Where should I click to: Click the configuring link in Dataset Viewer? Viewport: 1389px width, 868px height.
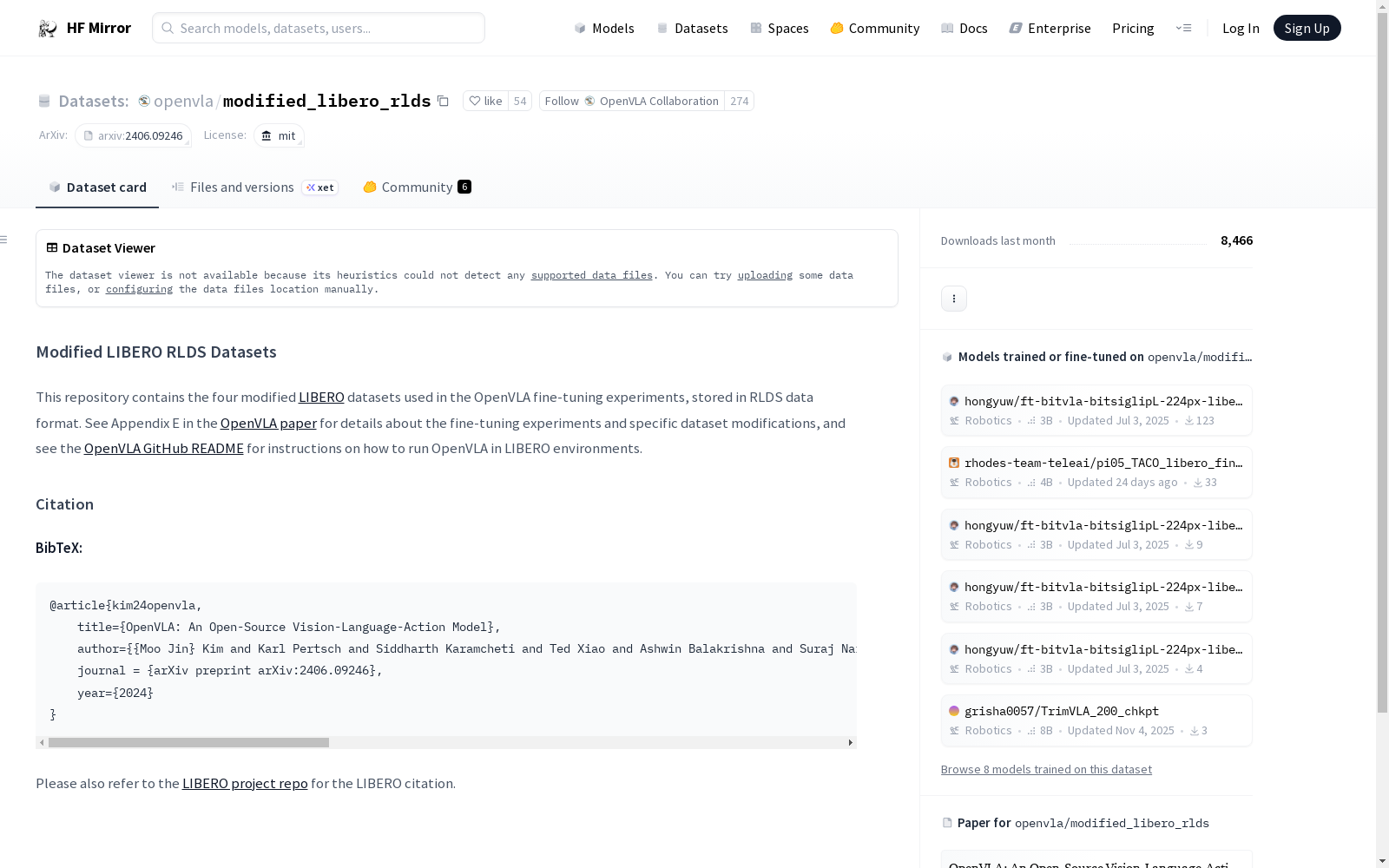139,289
